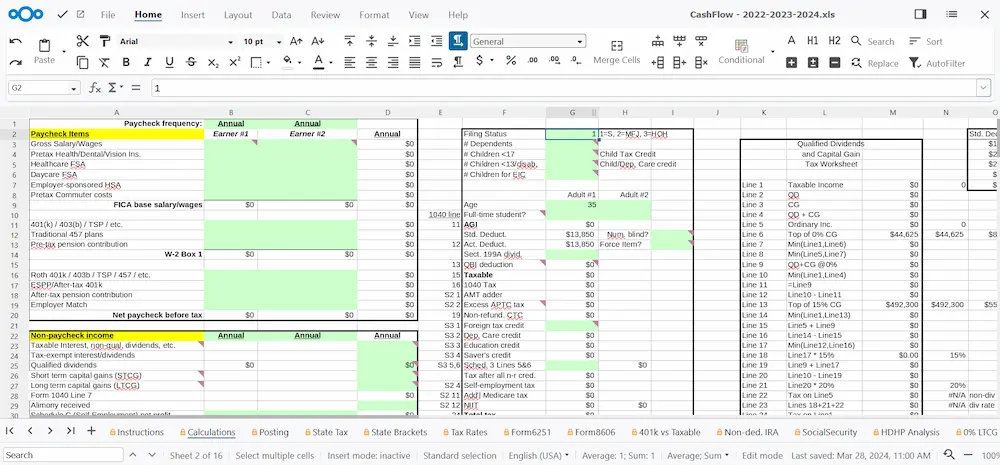Open the File menu

(108, 15)
